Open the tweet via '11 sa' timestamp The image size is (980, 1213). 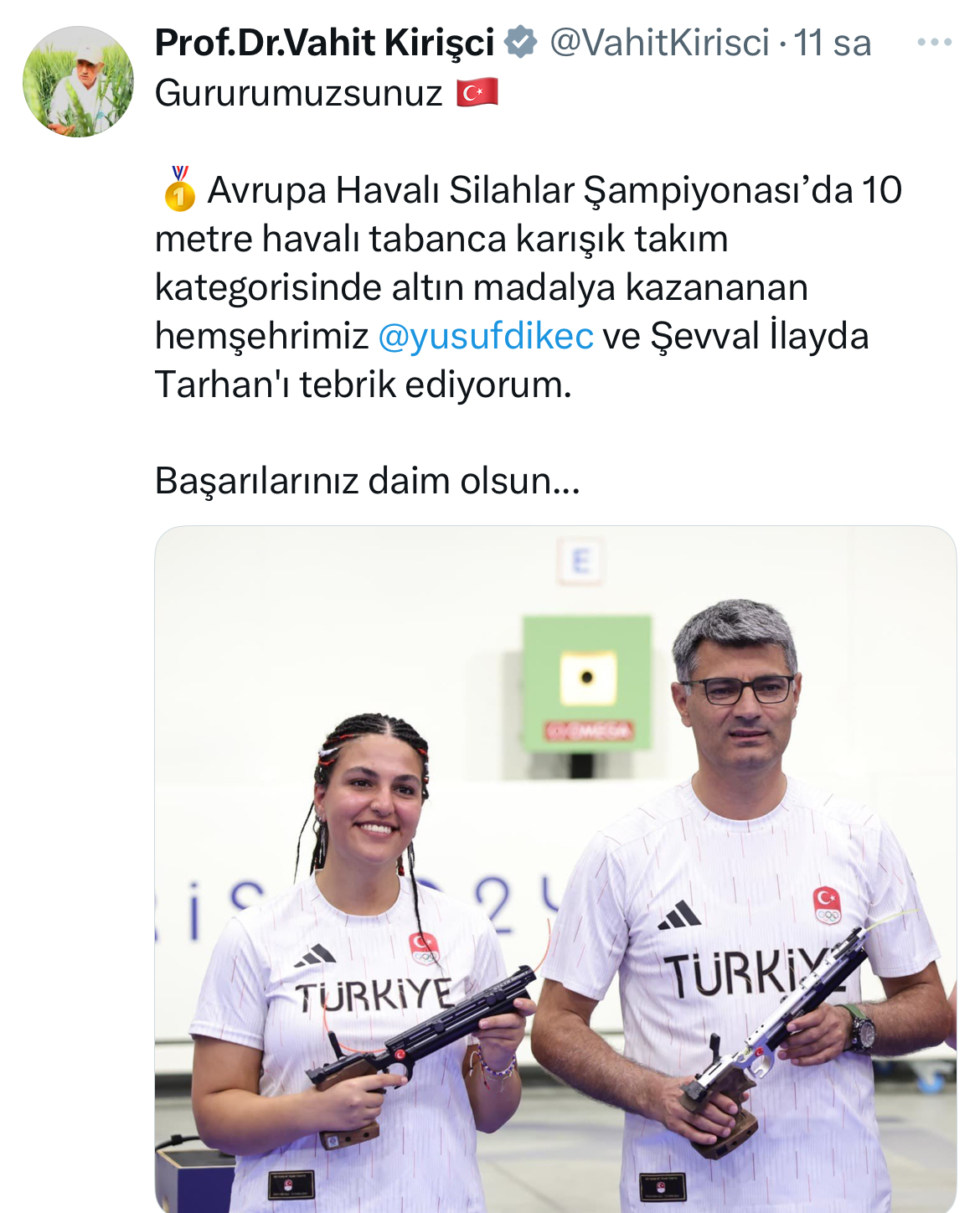tap(833, 43)
